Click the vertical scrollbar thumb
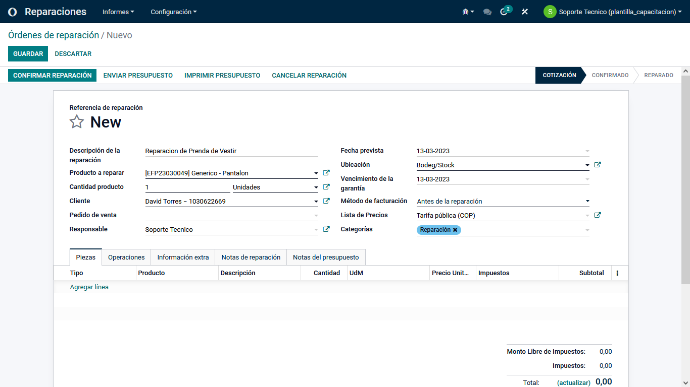Screen dimensions: 690x387 [685, 180]
